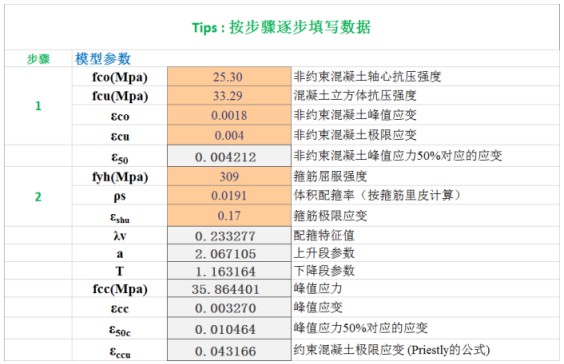This screenshot has width=564, height=364.
Task: Click the description 非约束混凝土轴心抗压强度
Action: pos(367,76)
